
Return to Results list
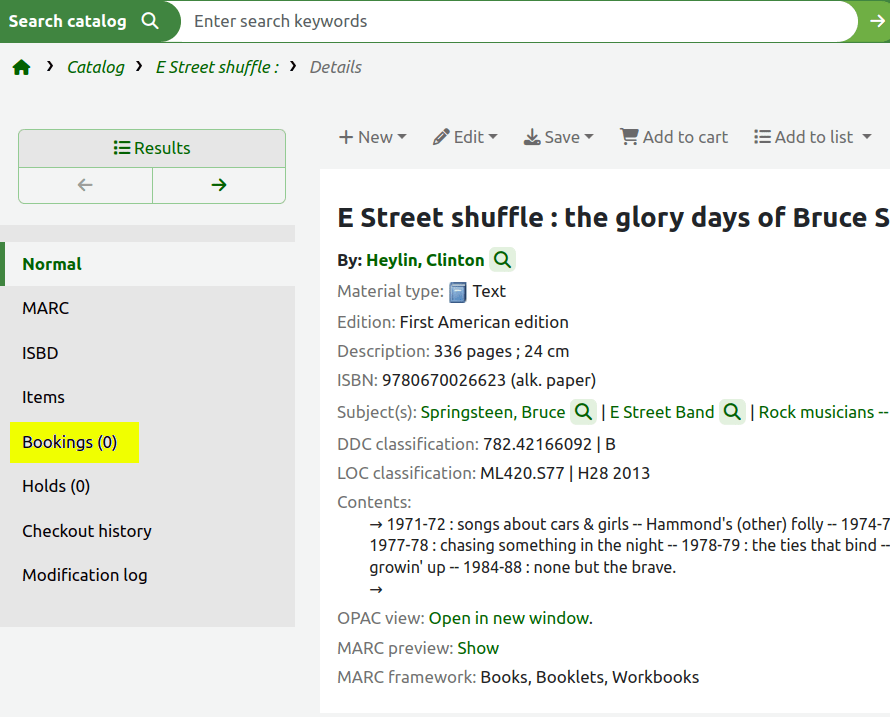tap(152, 148)
